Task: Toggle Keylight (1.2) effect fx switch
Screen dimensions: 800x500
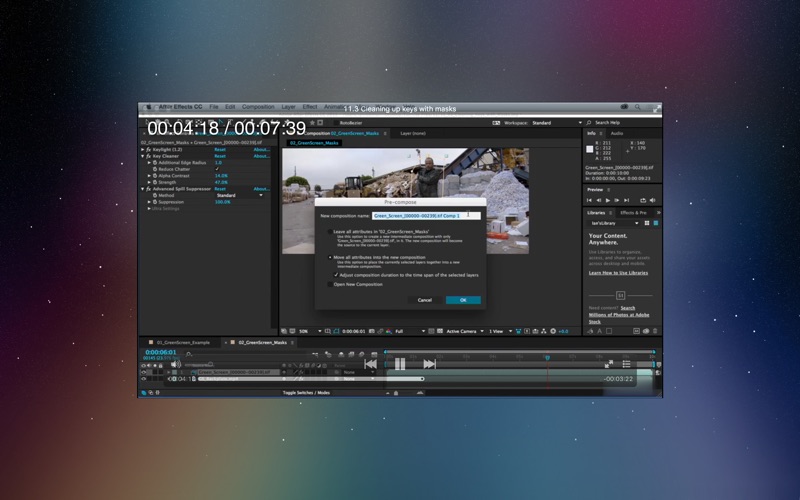Action: click(148, 149)
